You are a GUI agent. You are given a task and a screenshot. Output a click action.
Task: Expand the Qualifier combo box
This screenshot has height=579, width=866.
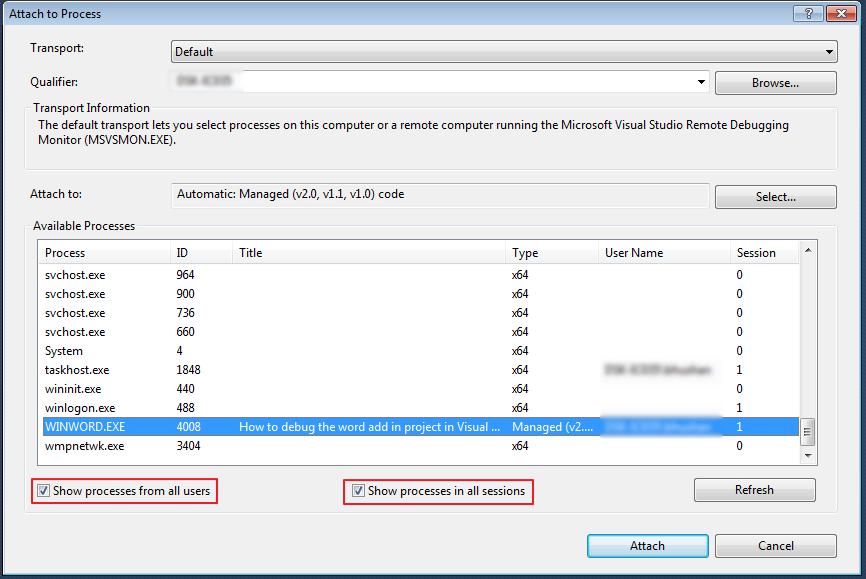pyautogui.click(x=703, y=82)
